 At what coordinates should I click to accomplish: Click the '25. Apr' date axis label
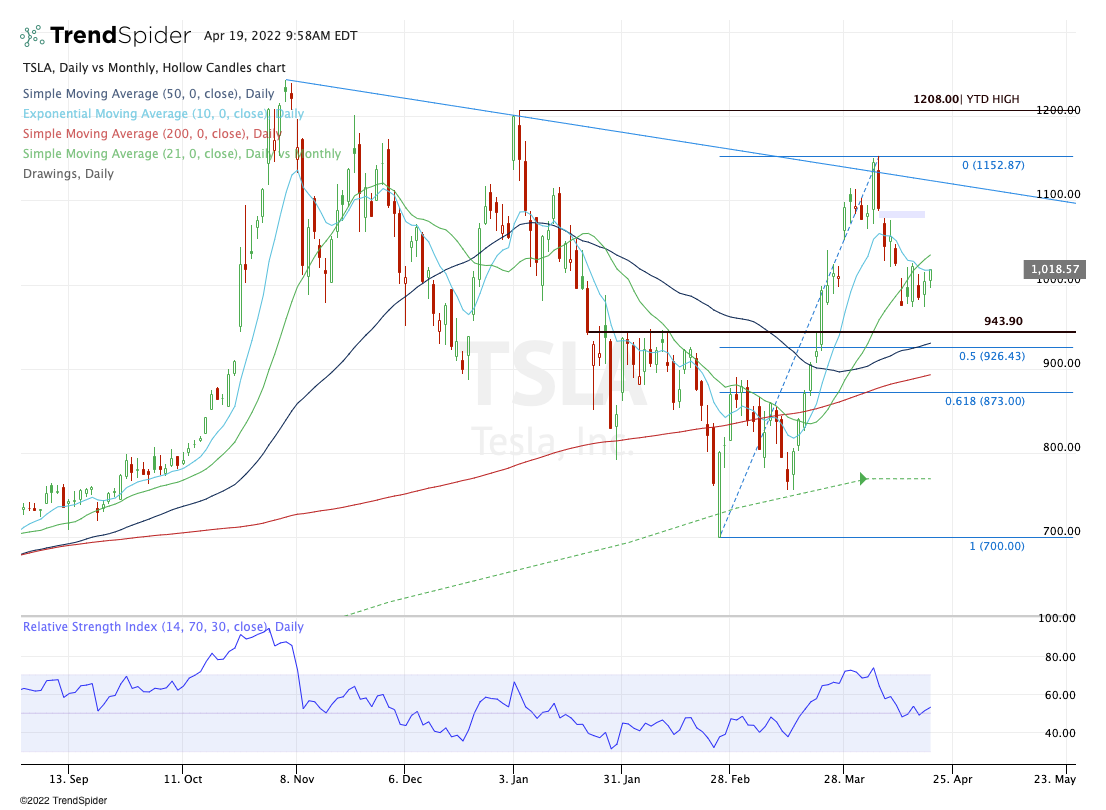click(953, 779)
